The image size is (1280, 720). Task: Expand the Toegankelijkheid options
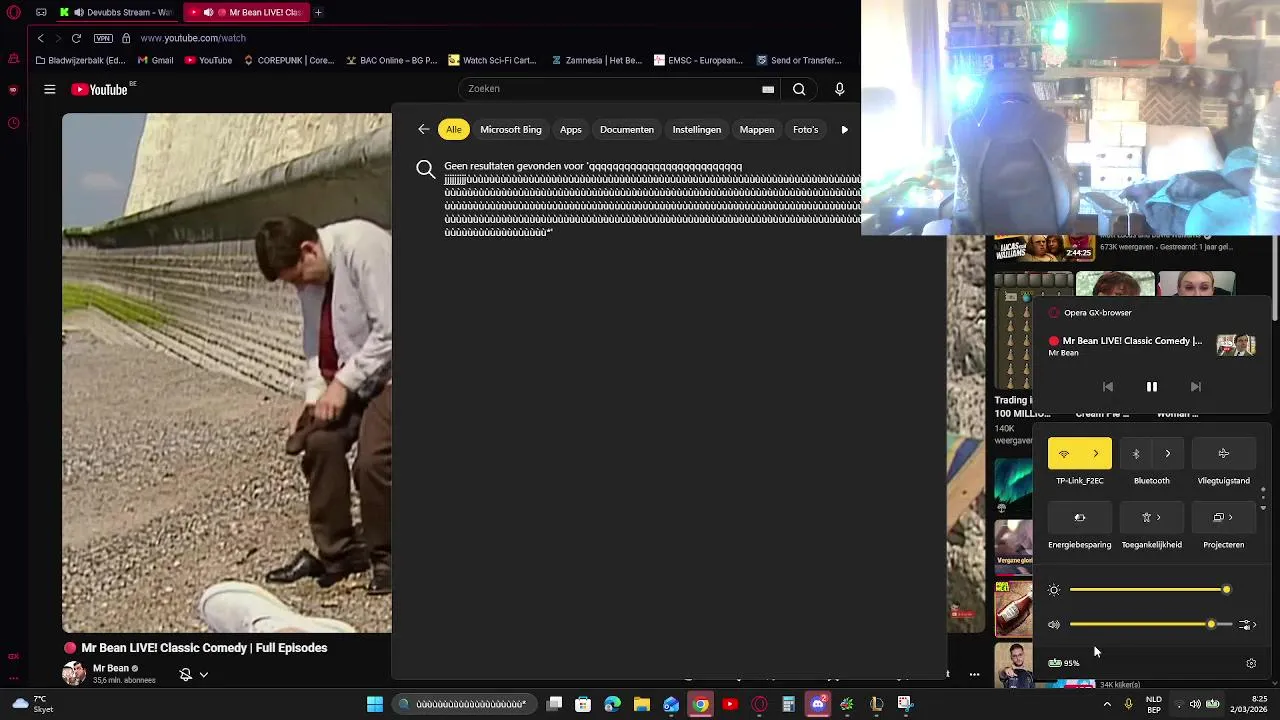point(1151,518)
